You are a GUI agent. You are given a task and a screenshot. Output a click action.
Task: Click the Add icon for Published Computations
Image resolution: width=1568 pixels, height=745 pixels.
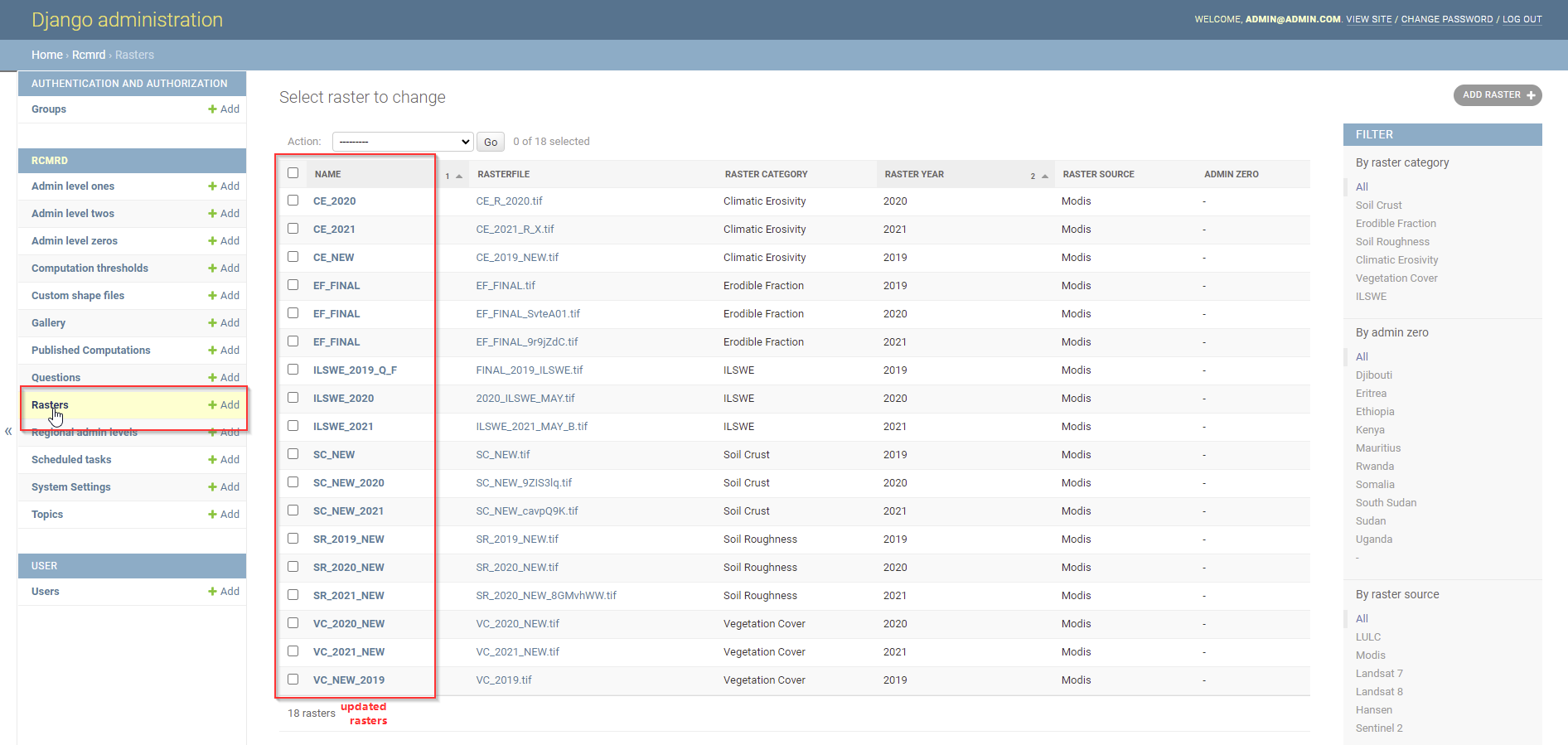pos(224,351)
